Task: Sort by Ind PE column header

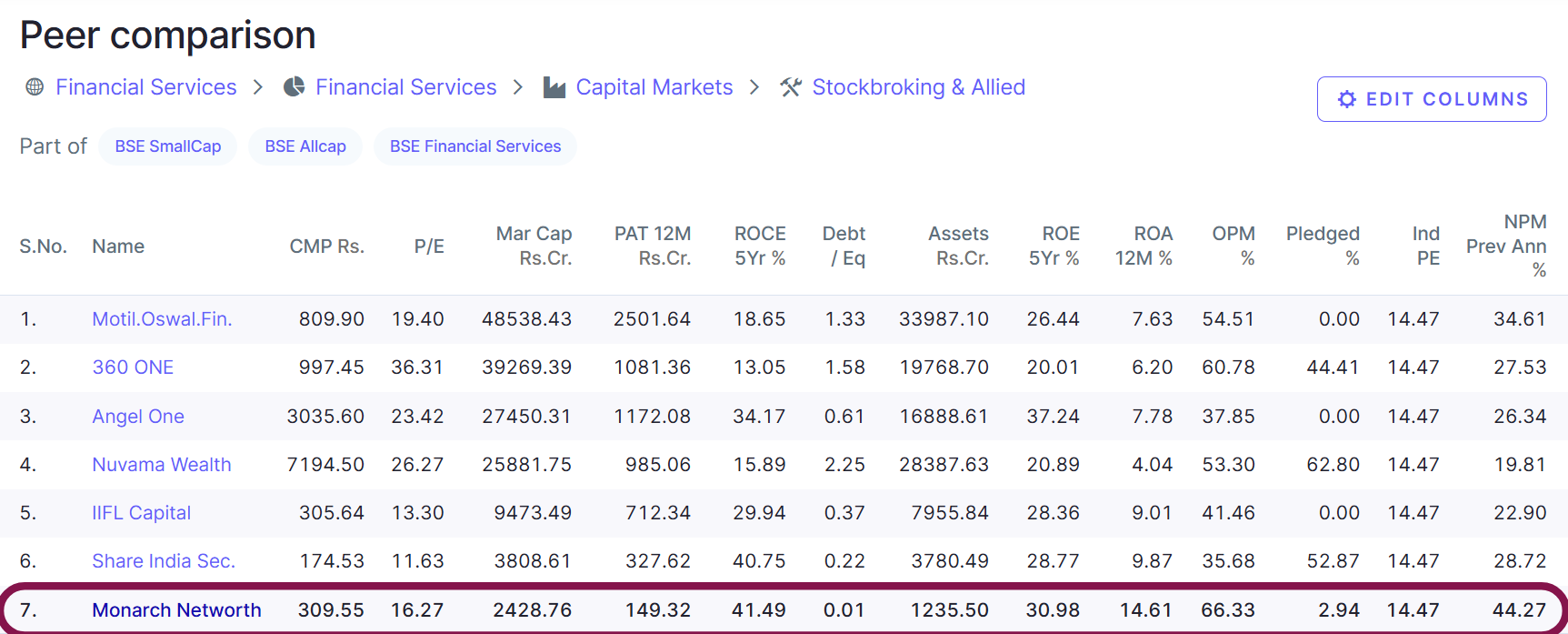Action: (x=1426, y=247)
